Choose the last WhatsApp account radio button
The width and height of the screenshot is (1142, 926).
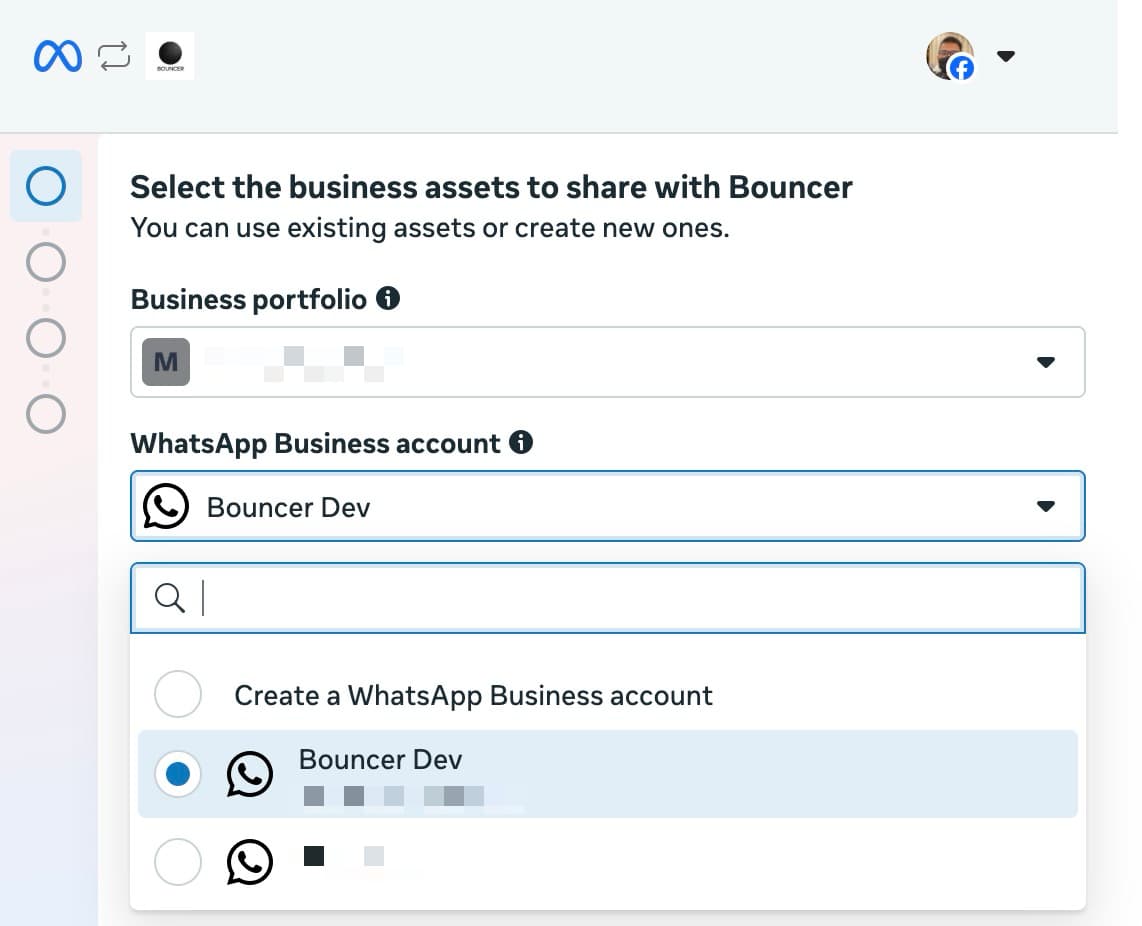click(x=177, y=861)
